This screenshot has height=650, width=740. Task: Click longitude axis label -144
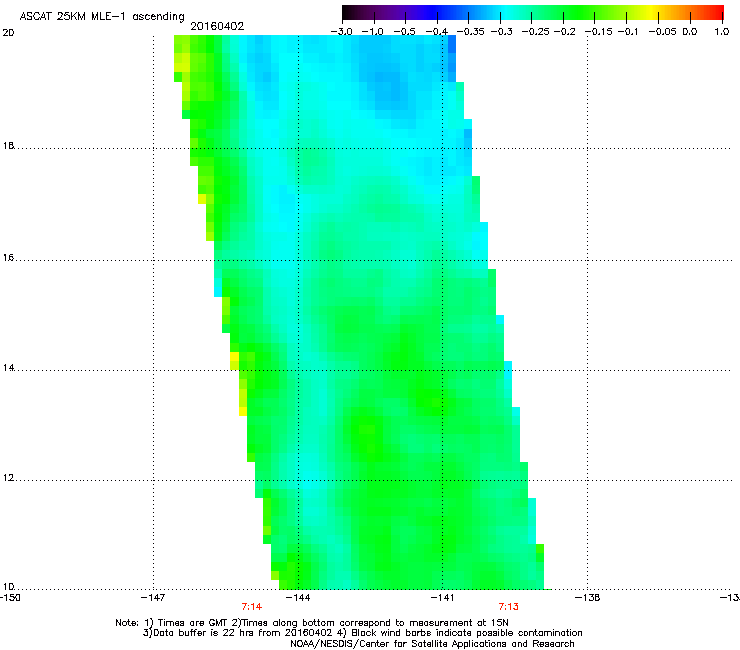[298, 598]
